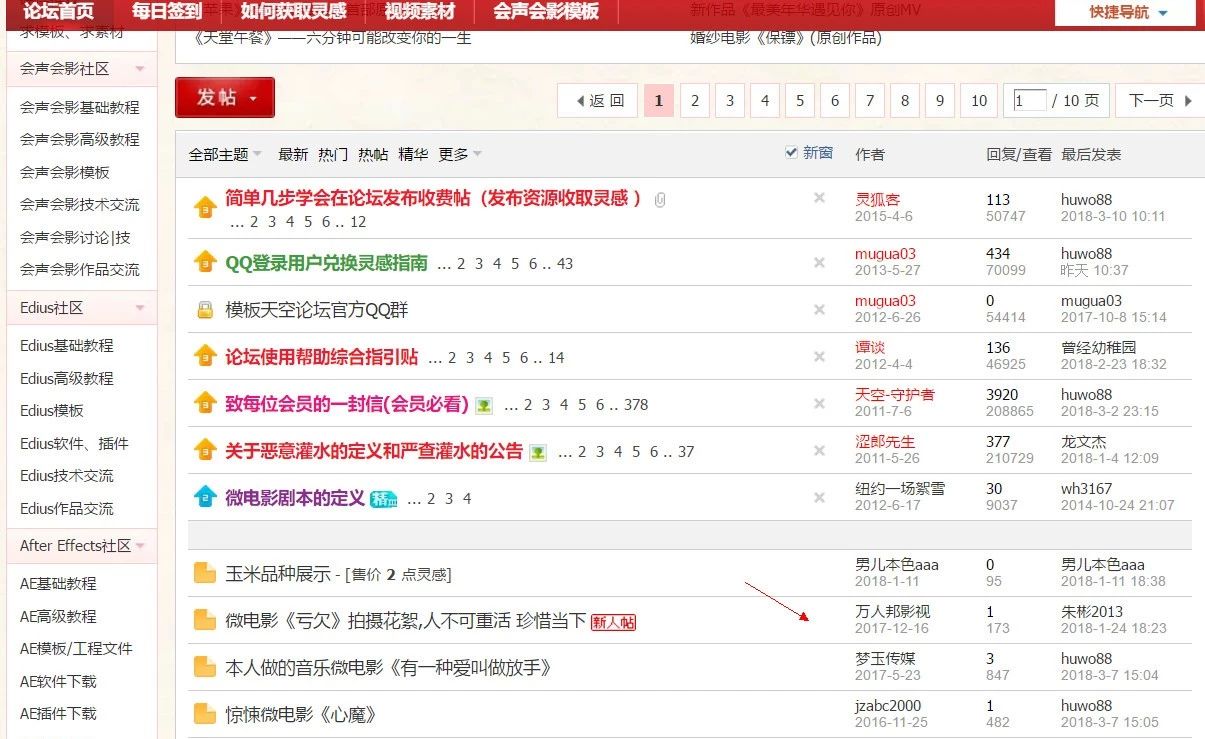The width and height of the screenshot is (1205, 739).
Task: Click the 精品 badge on 微电影剧本的定义
Action: (383, 495)
